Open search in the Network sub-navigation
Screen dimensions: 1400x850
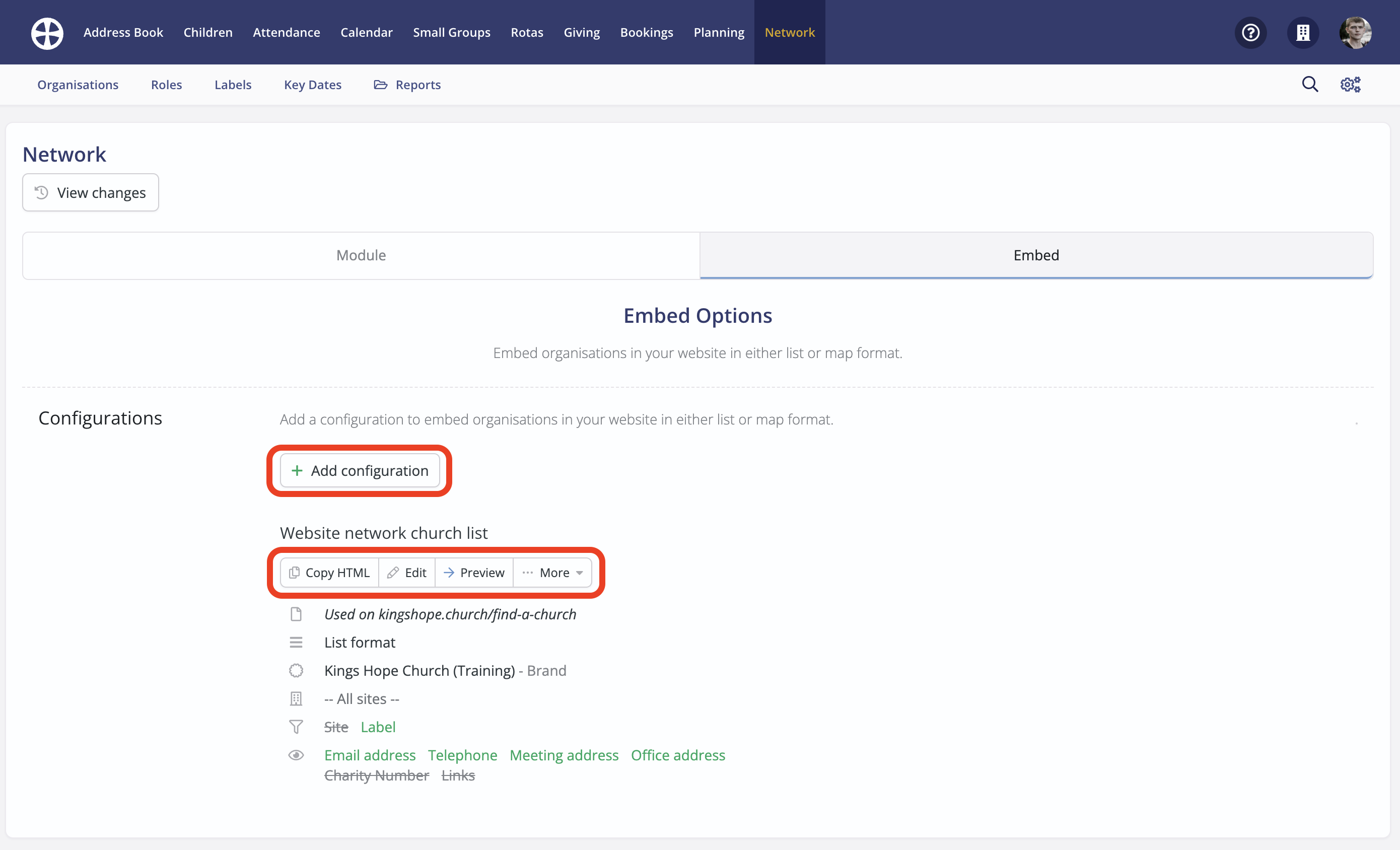[x=1310, y=84]
